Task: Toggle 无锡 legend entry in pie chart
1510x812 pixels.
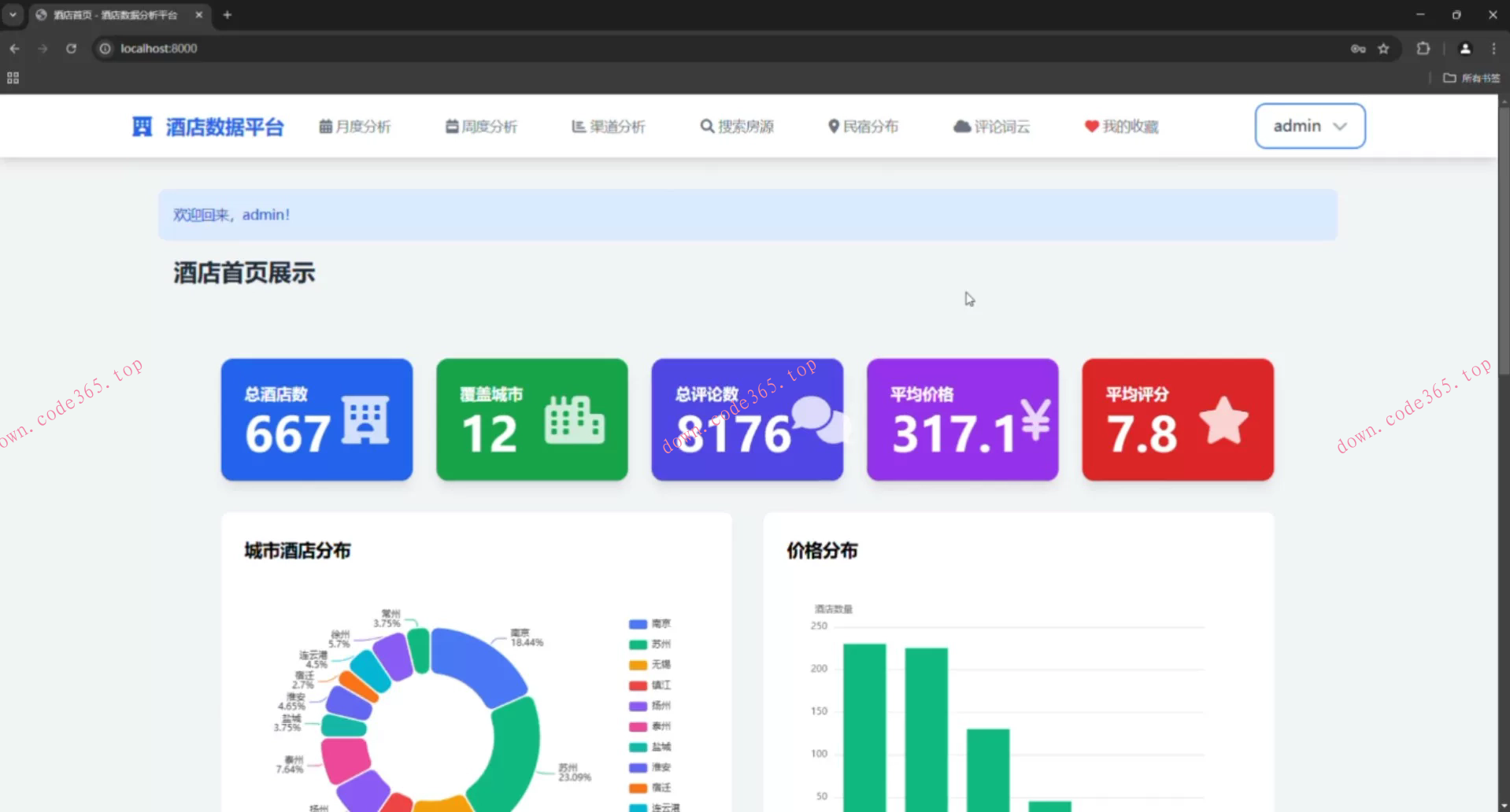Action: (x=650, y=665)
